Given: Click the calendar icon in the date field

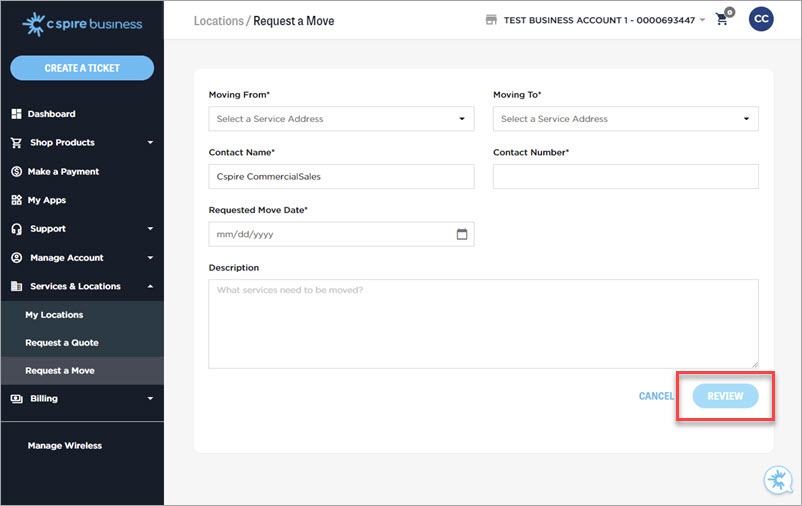Looking at the screenshot, I should (462, 234).
